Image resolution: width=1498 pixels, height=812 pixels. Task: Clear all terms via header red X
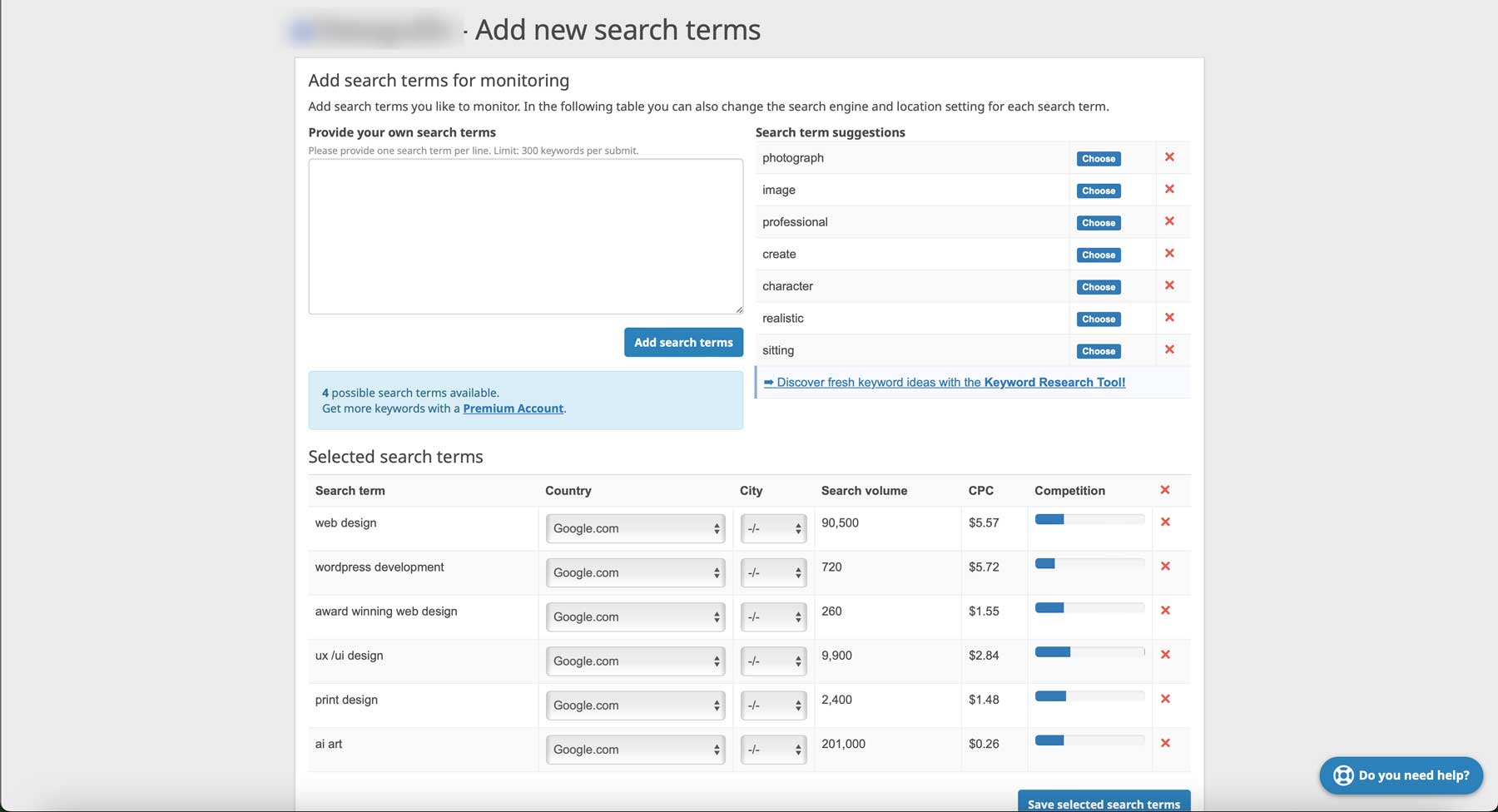[1164, 490]
